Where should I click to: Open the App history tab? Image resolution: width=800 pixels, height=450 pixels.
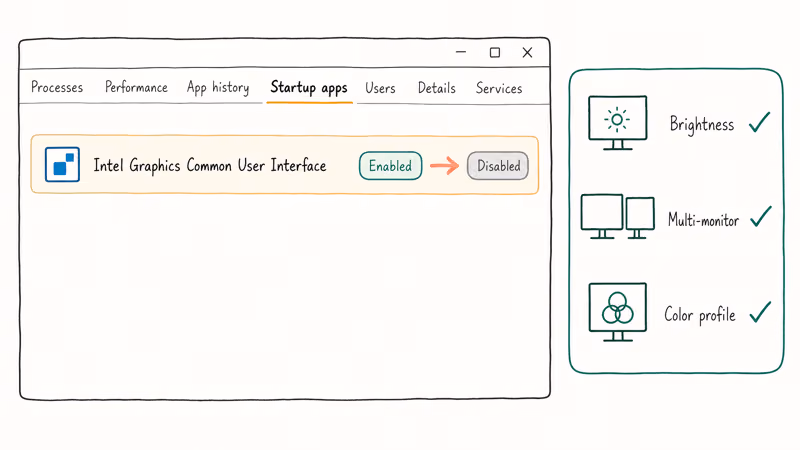(218, 88)
